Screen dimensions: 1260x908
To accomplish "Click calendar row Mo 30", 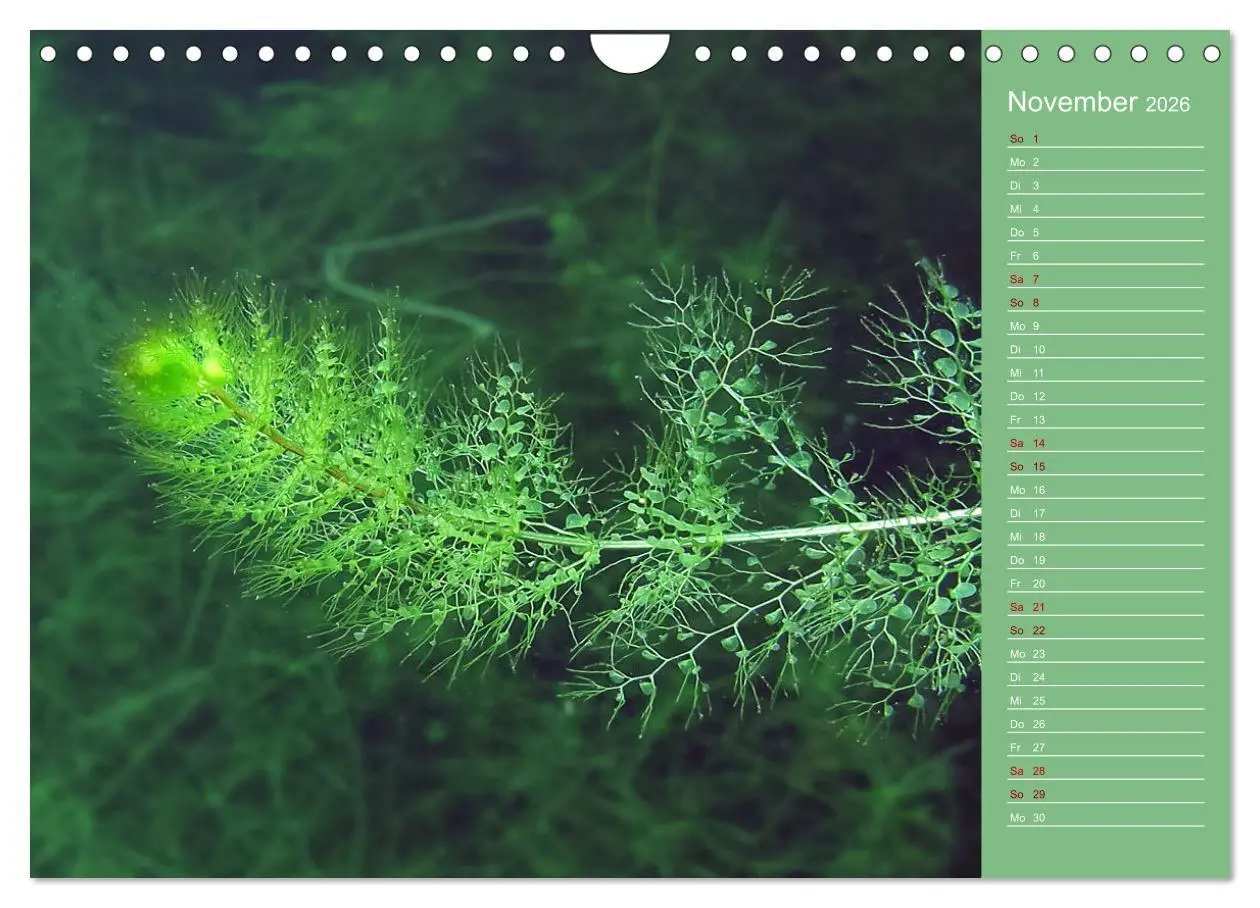I will coord(1105,818).
